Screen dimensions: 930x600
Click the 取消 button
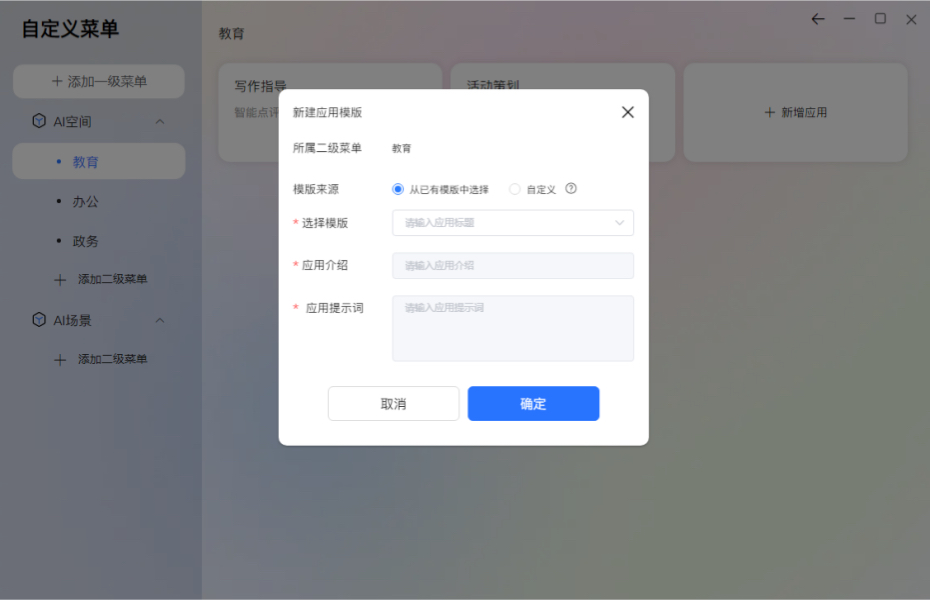[x=393, y=404]
